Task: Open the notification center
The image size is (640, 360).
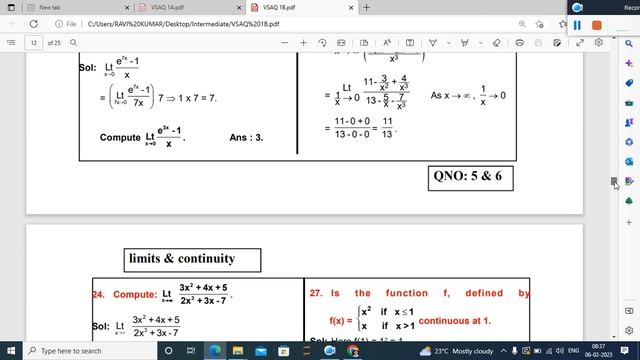Action: [x=624, y=351]
